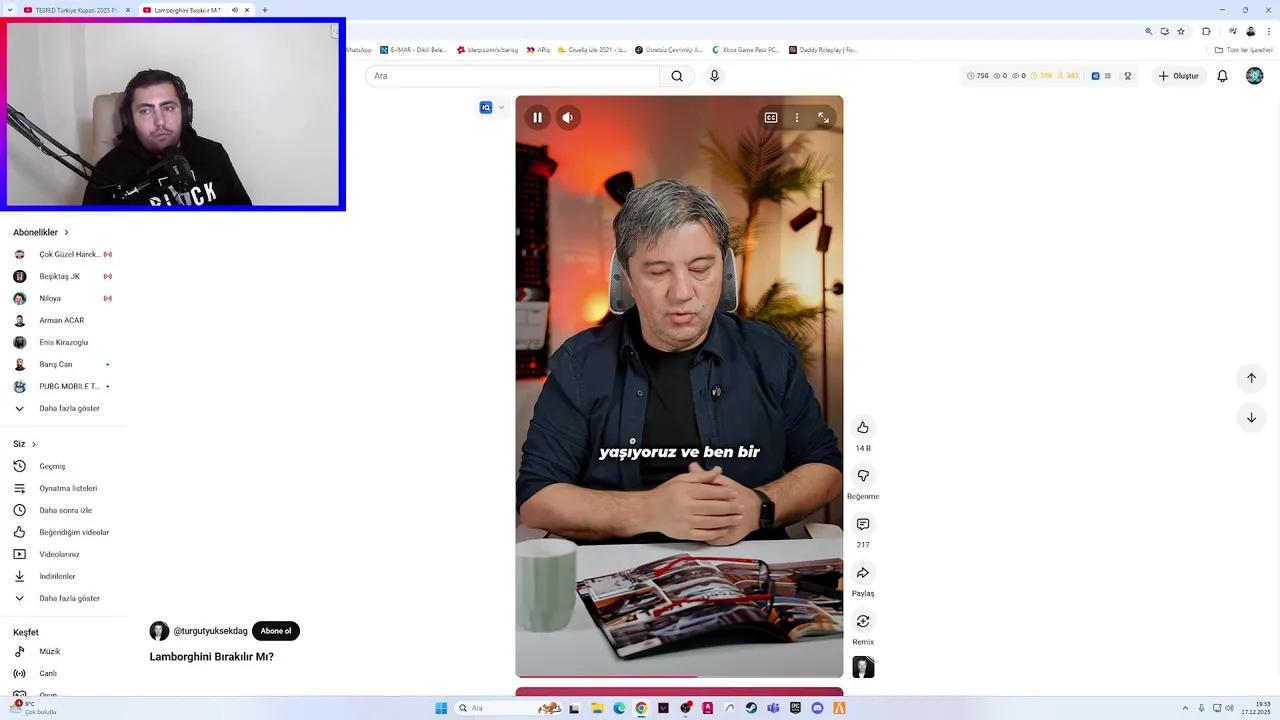1280x720 pixels.
Task: Open the player's three-dot more options
Action: tap(796, 117)
